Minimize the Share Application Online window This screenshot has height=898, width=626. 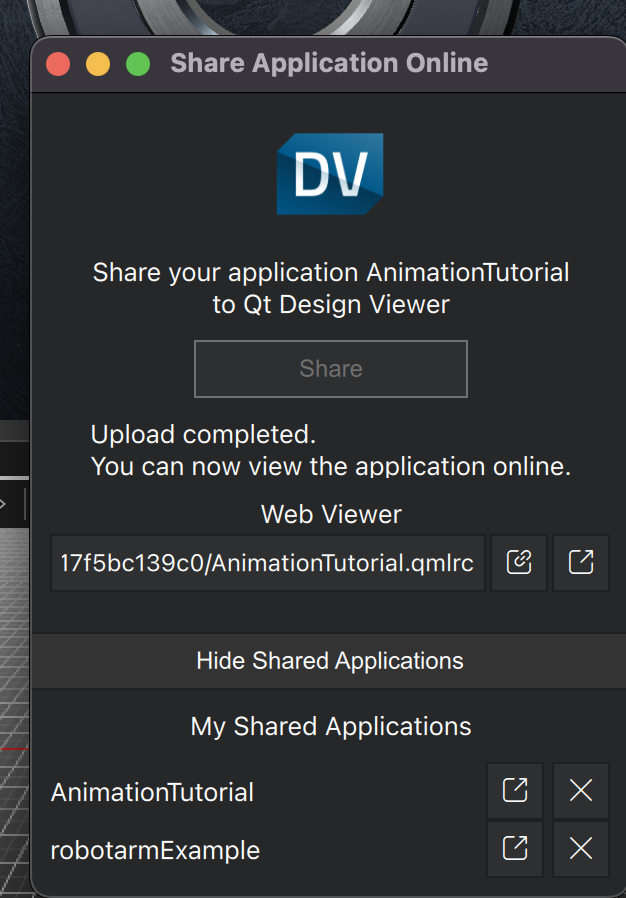click(x=98, y=64)
